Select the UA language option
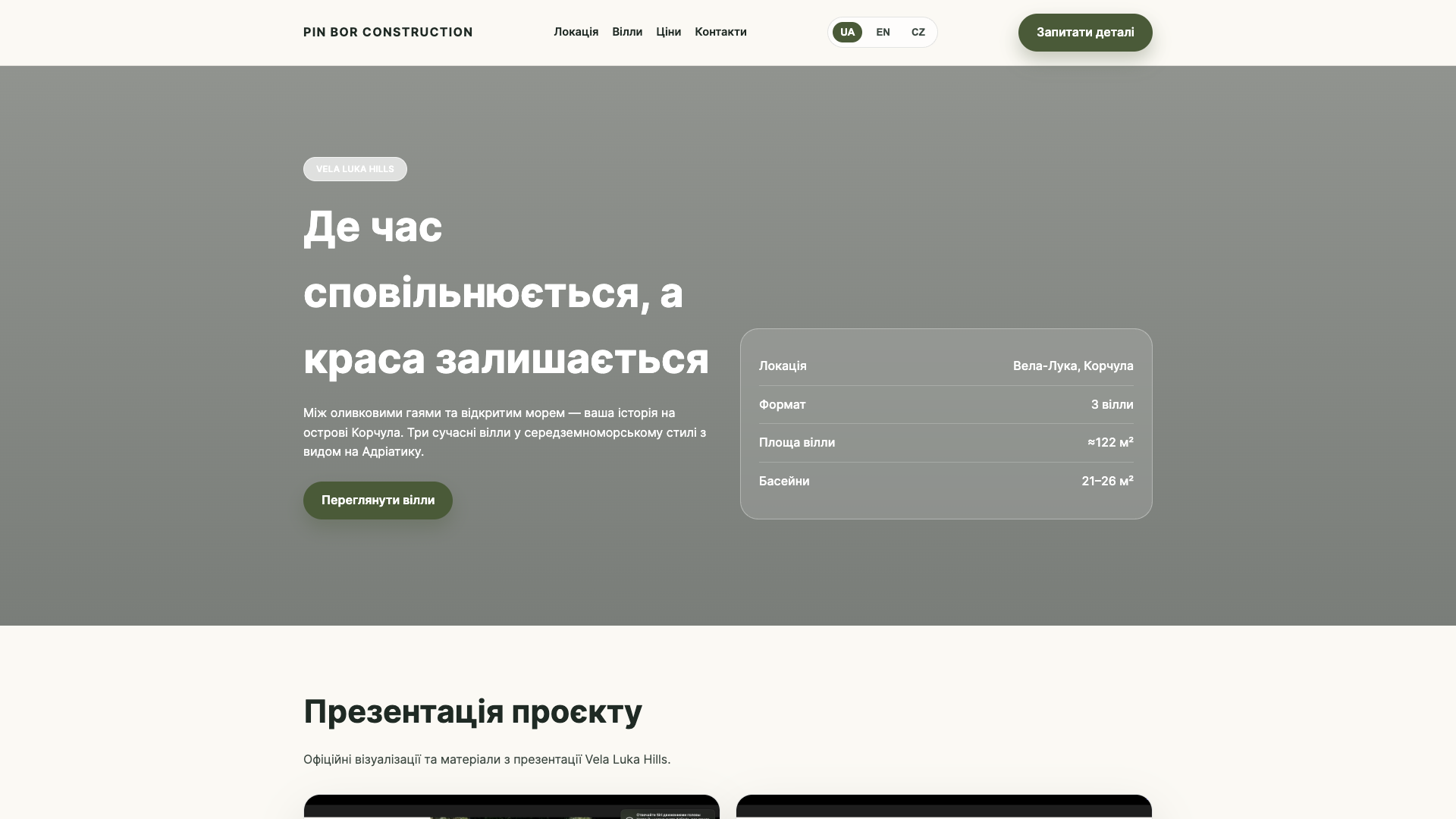This screenshot has width=1456, height=819. point(847,32)
